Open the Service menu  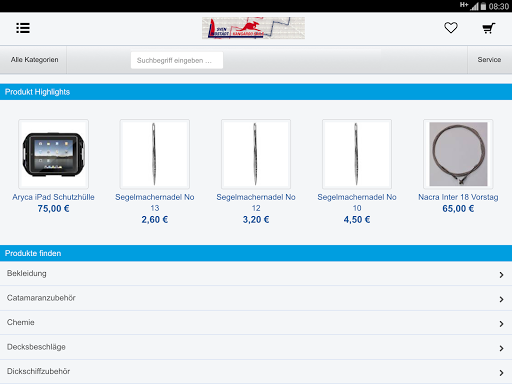489,60
